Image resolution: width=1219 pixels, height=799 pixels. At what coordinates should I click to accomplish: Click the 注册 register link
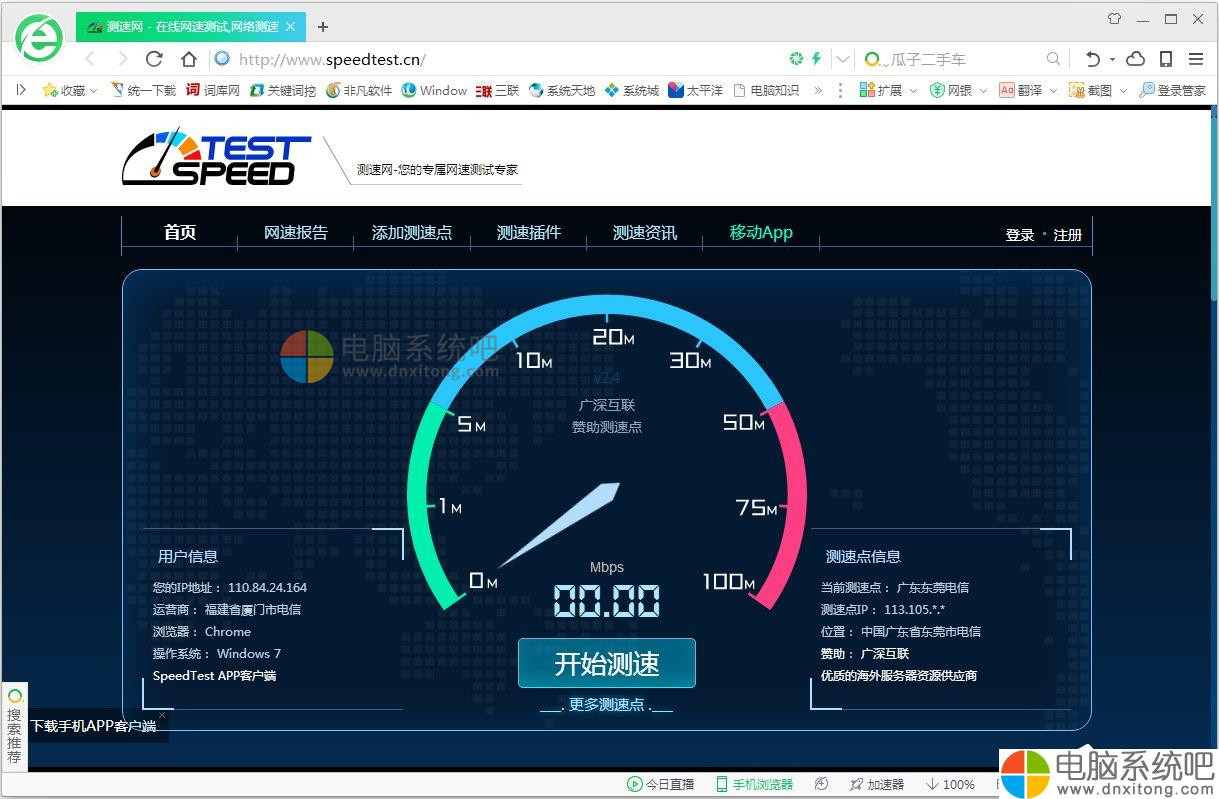click(x=1068, y=235)
